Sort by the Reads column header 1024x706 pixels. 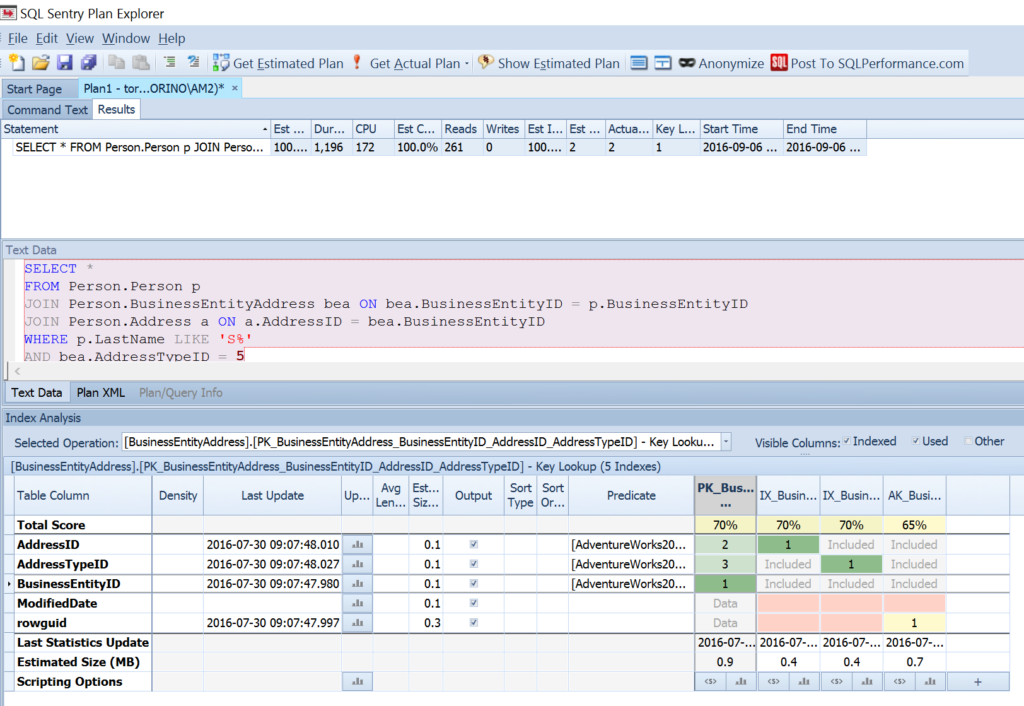click(462, 129)
